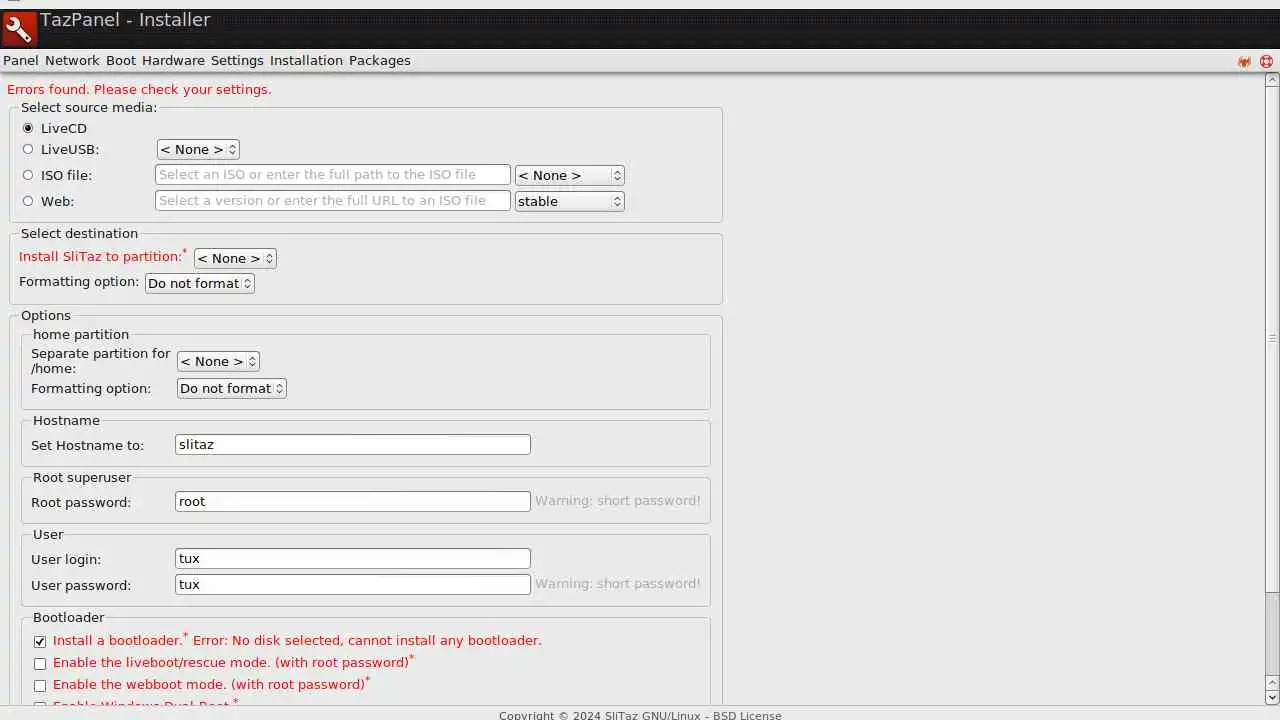1280x720 pixels.
Task: Open Separate partition for /home dropdown
Action: coord(218,361)
